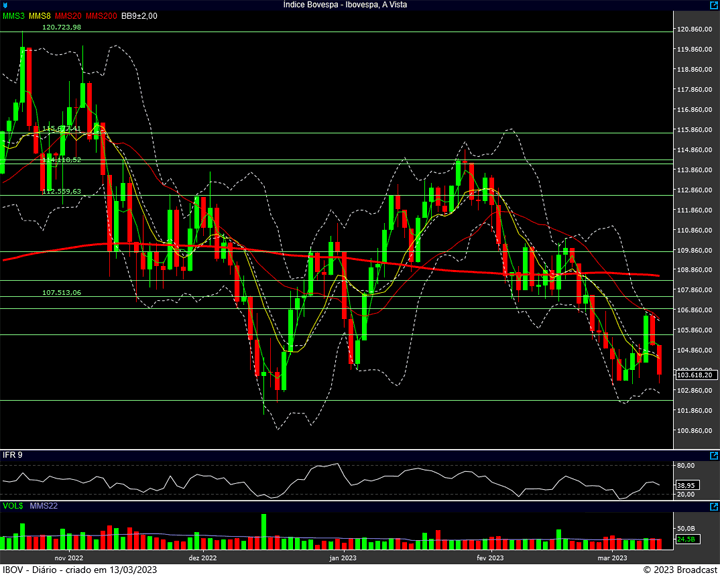Select the BB9±2,00 Bollinger Bands label
The image size is (720, 575).
[x=139, y=16]
